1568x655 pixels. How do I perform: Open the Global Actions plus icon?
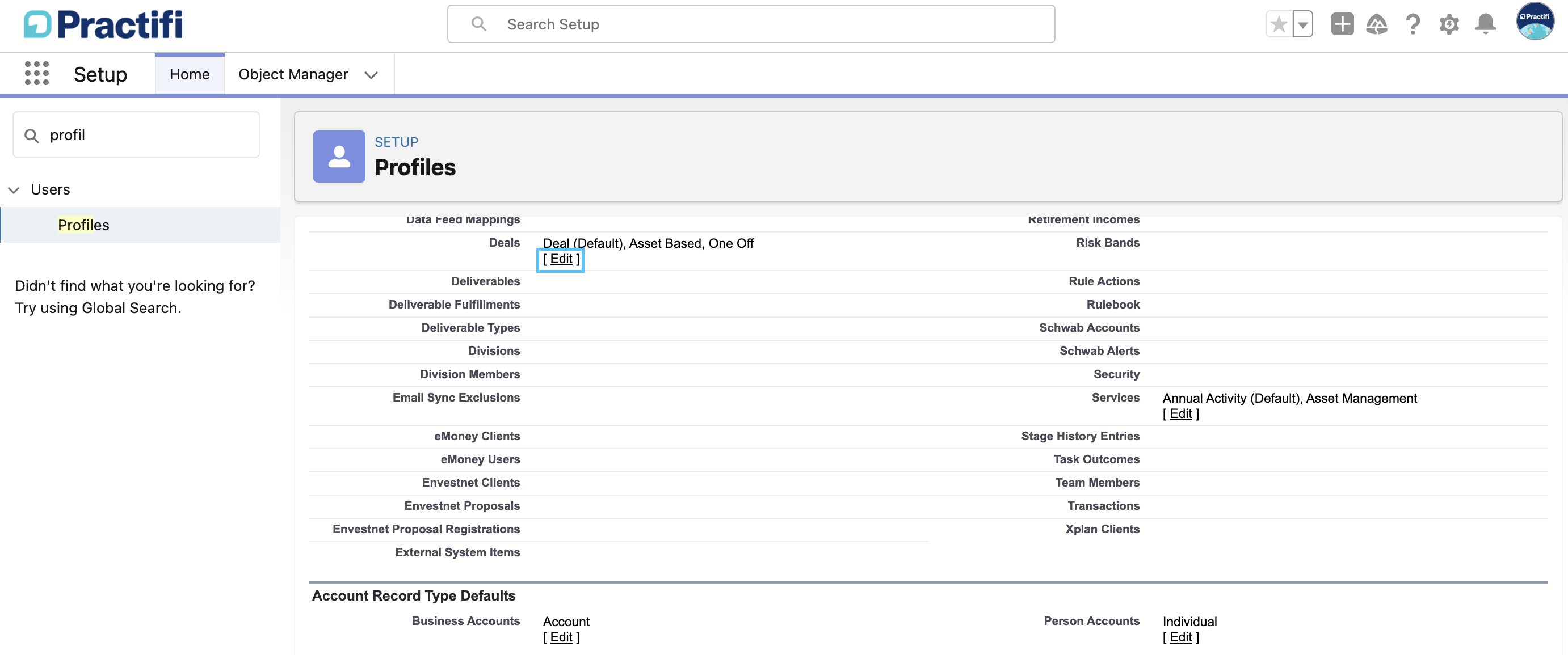coord(1342,24)
